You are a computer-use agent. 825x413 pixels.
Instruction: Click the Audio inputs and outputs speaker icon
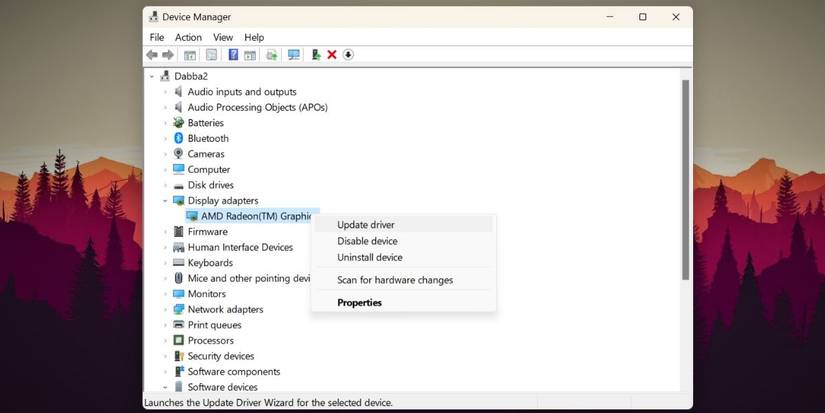[179, 92]
